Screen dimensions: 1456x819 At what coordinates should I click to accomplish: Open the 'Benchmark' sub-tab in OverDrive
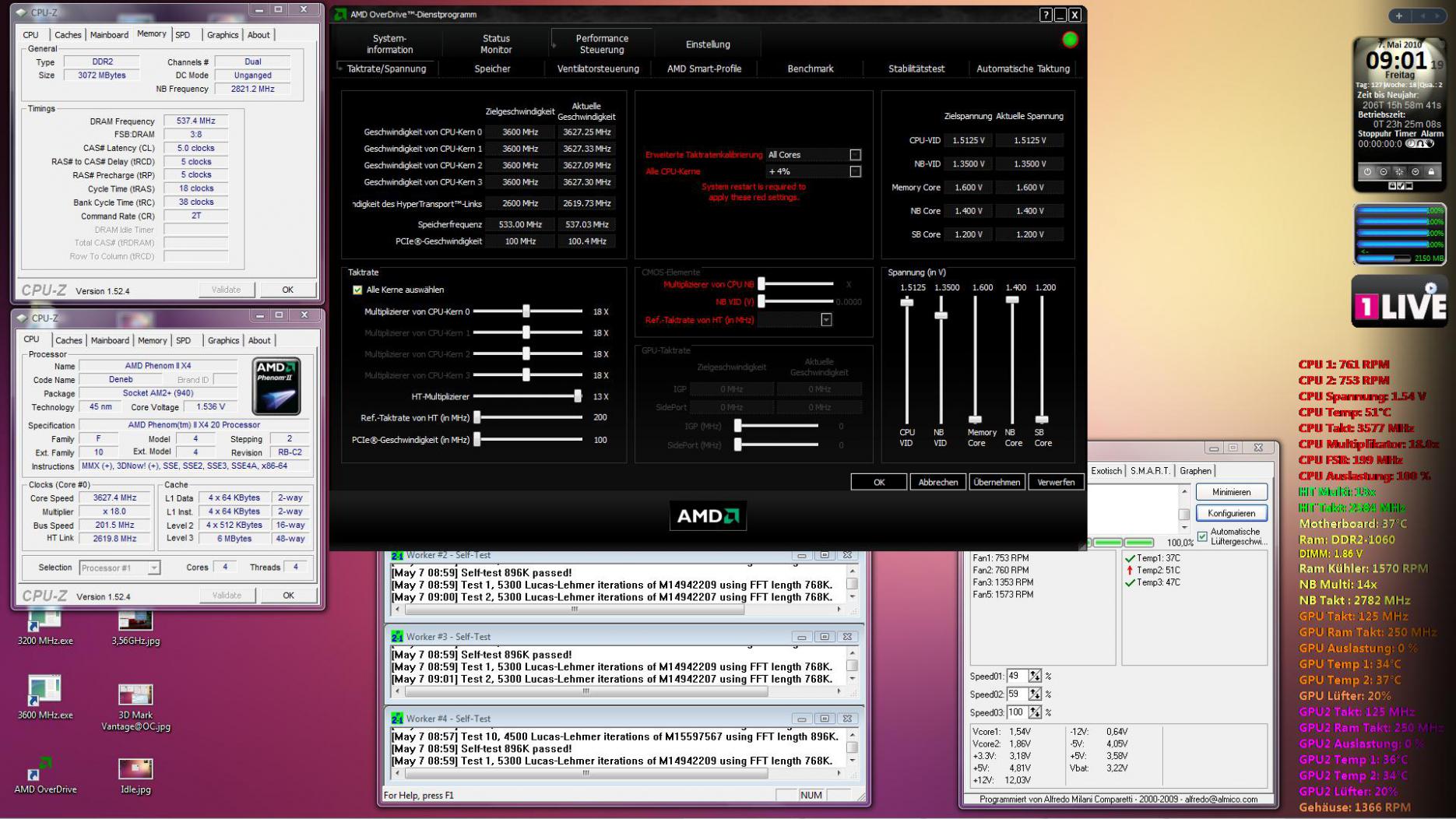click(811, 69)
